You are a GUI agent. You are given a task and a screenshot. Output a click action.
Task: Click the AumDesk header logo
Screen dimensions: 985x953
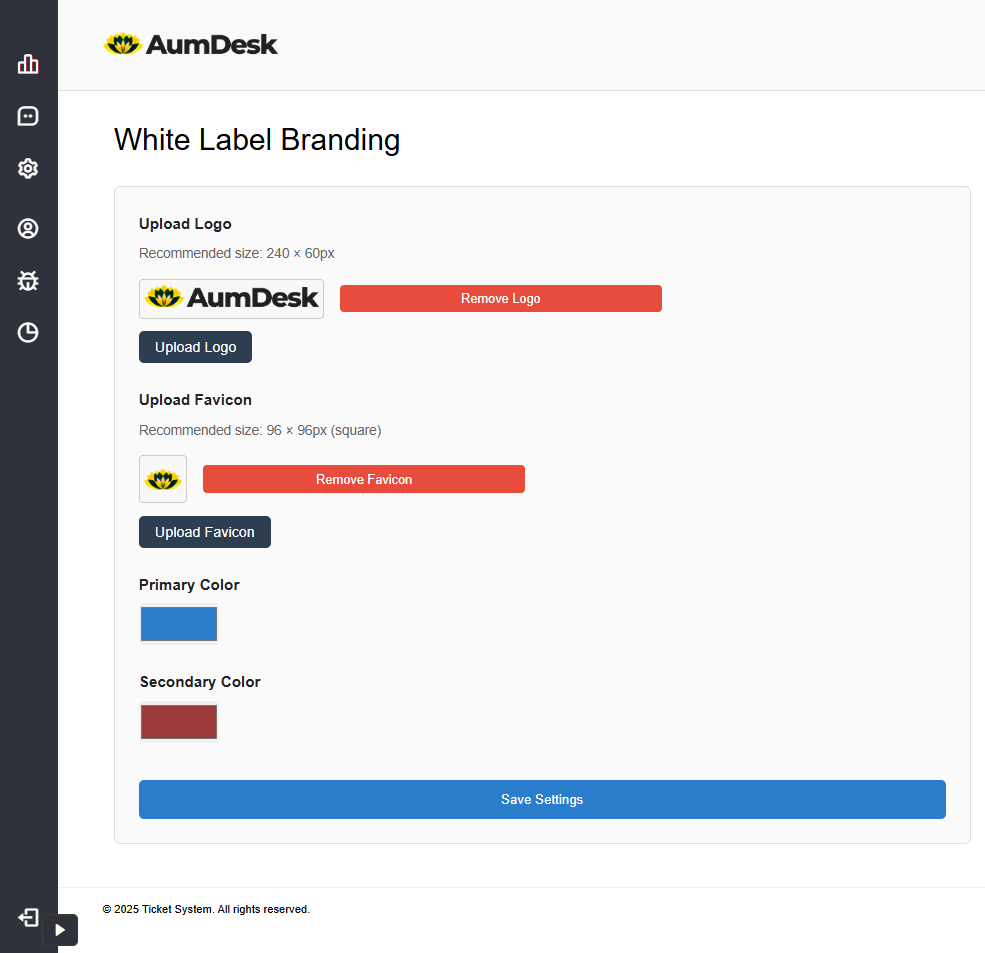pos(190,45)
